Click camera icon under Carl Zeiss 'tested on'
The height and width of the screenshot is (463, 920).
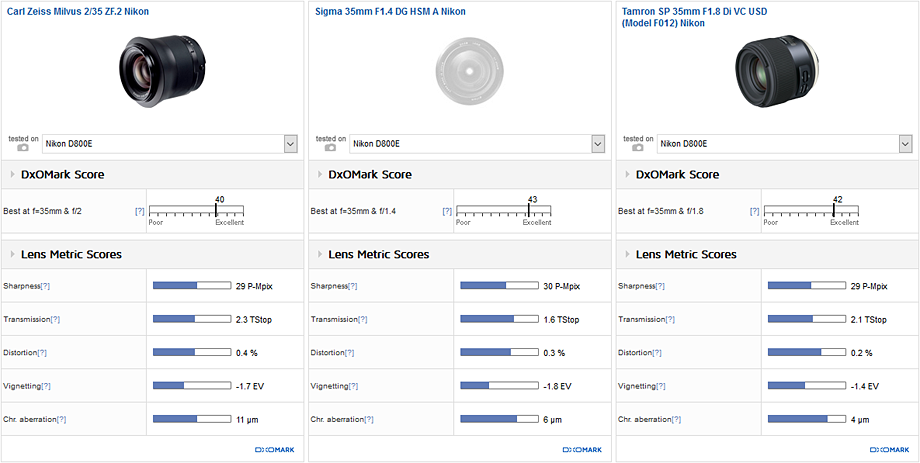[x=23, y=148]
